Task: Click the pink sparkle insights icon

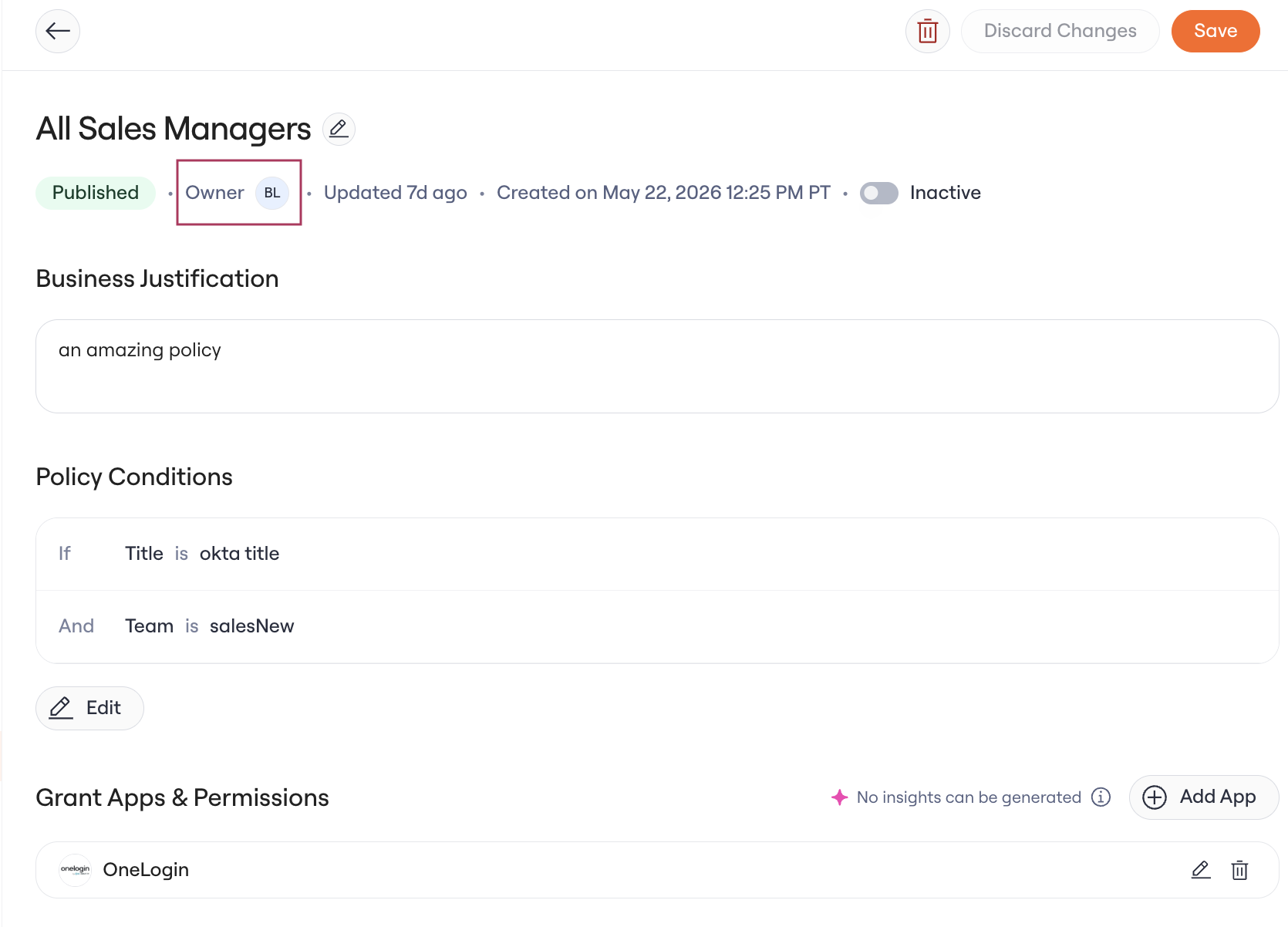Action: (x=840, y=797)
